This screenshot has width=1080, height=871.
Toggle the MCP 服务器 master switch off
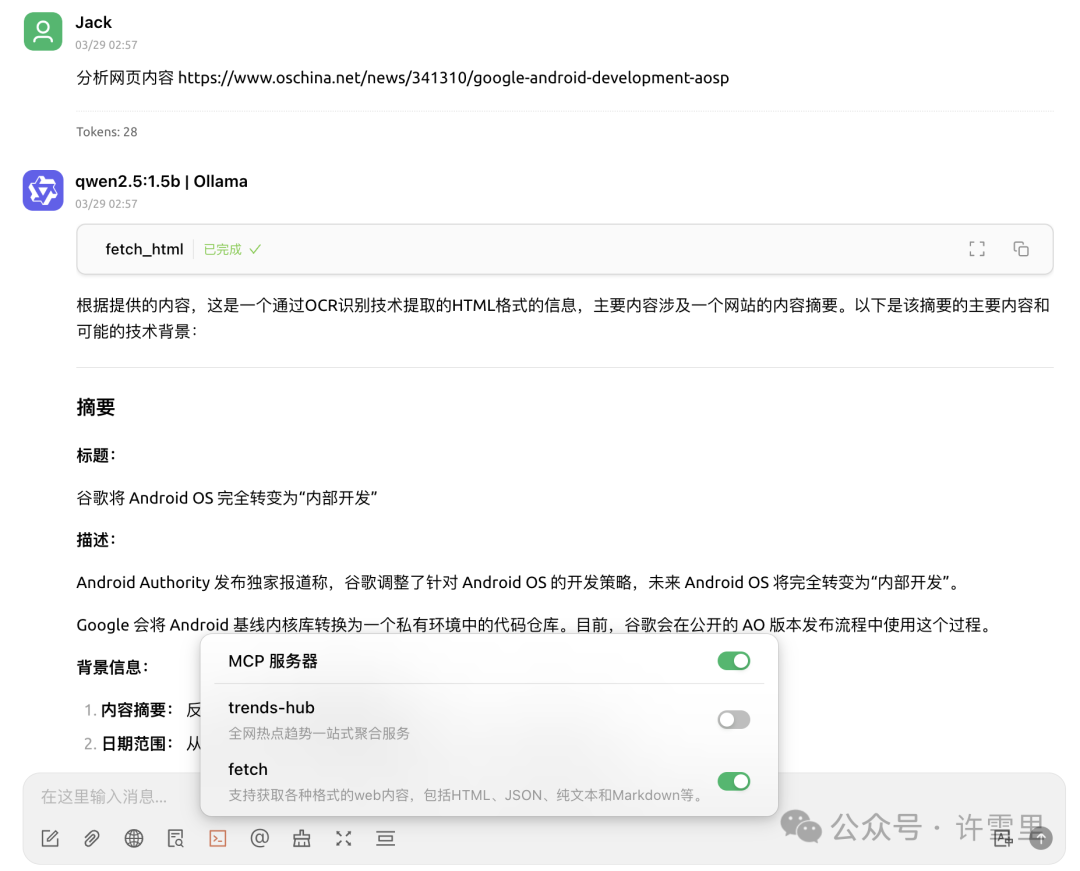point(734,661)
